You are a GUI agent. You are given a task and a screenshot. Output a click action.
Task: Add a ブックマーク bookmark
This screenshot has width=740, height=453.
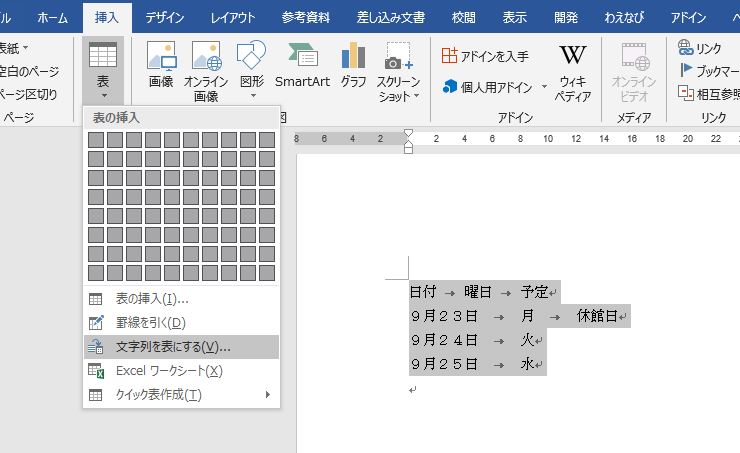point(709,71)
